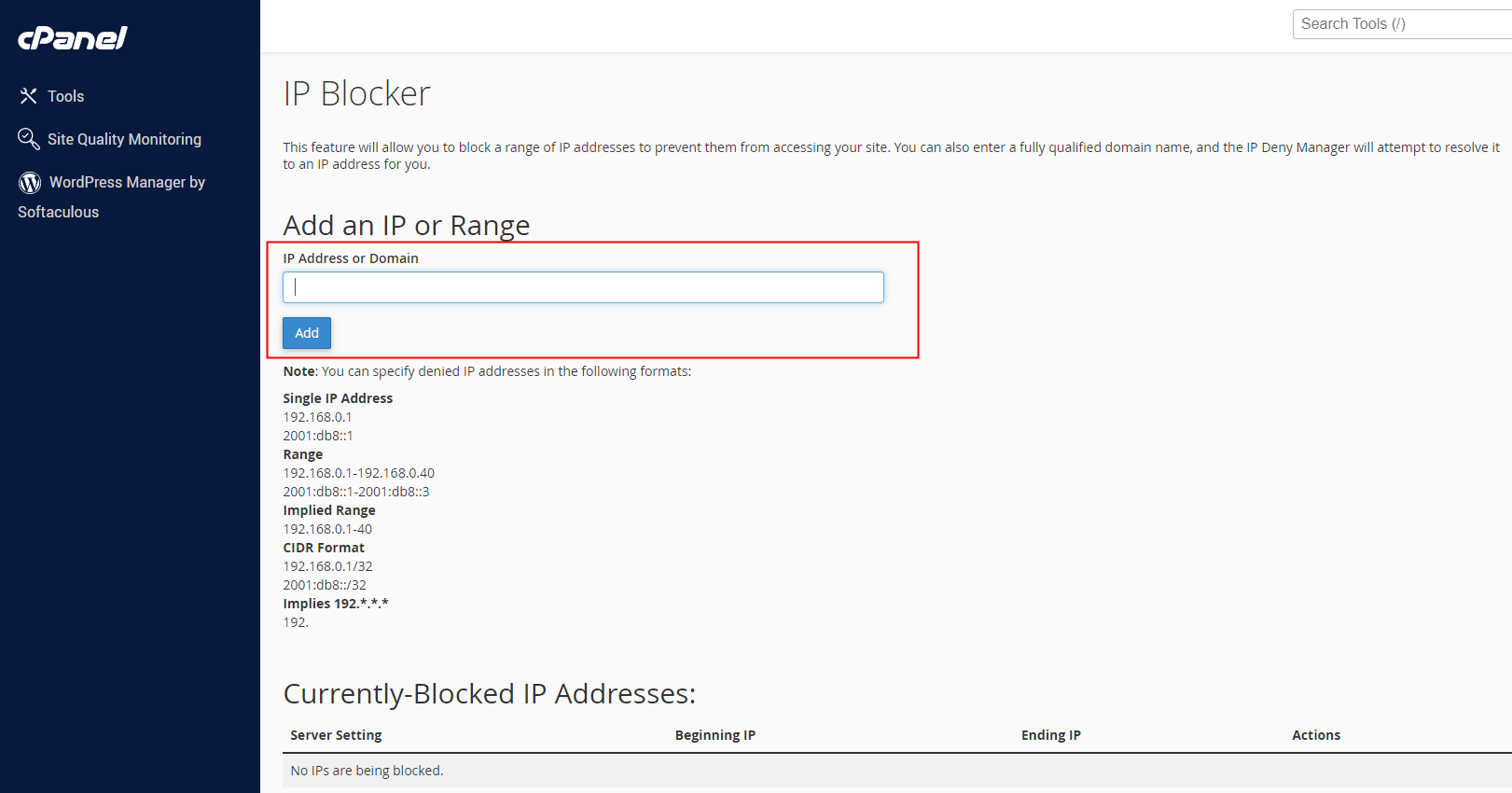Viewport: 1512px width, 793px height.
Task: Click the 'Add an IP or Range' heading
Action: 406,226
